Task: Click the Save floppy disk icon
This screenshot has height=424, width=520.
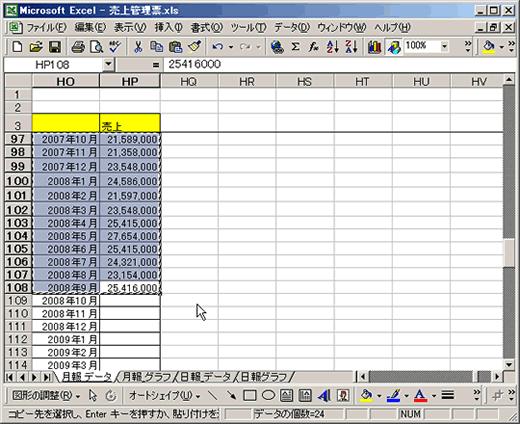Action: [x=55, y=47]
